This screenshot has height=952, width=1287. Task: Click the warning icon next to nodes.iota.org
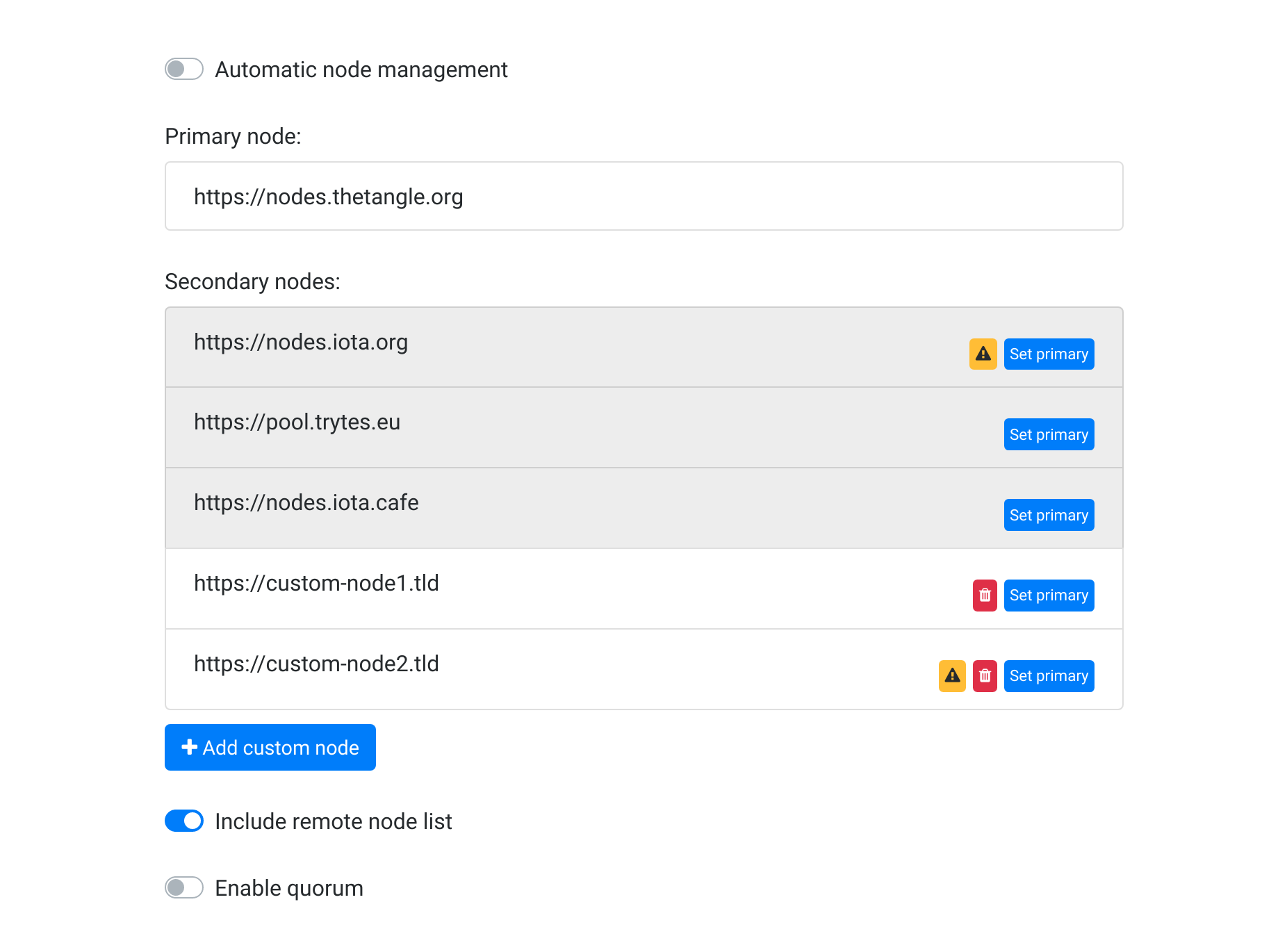coord(983,354)
